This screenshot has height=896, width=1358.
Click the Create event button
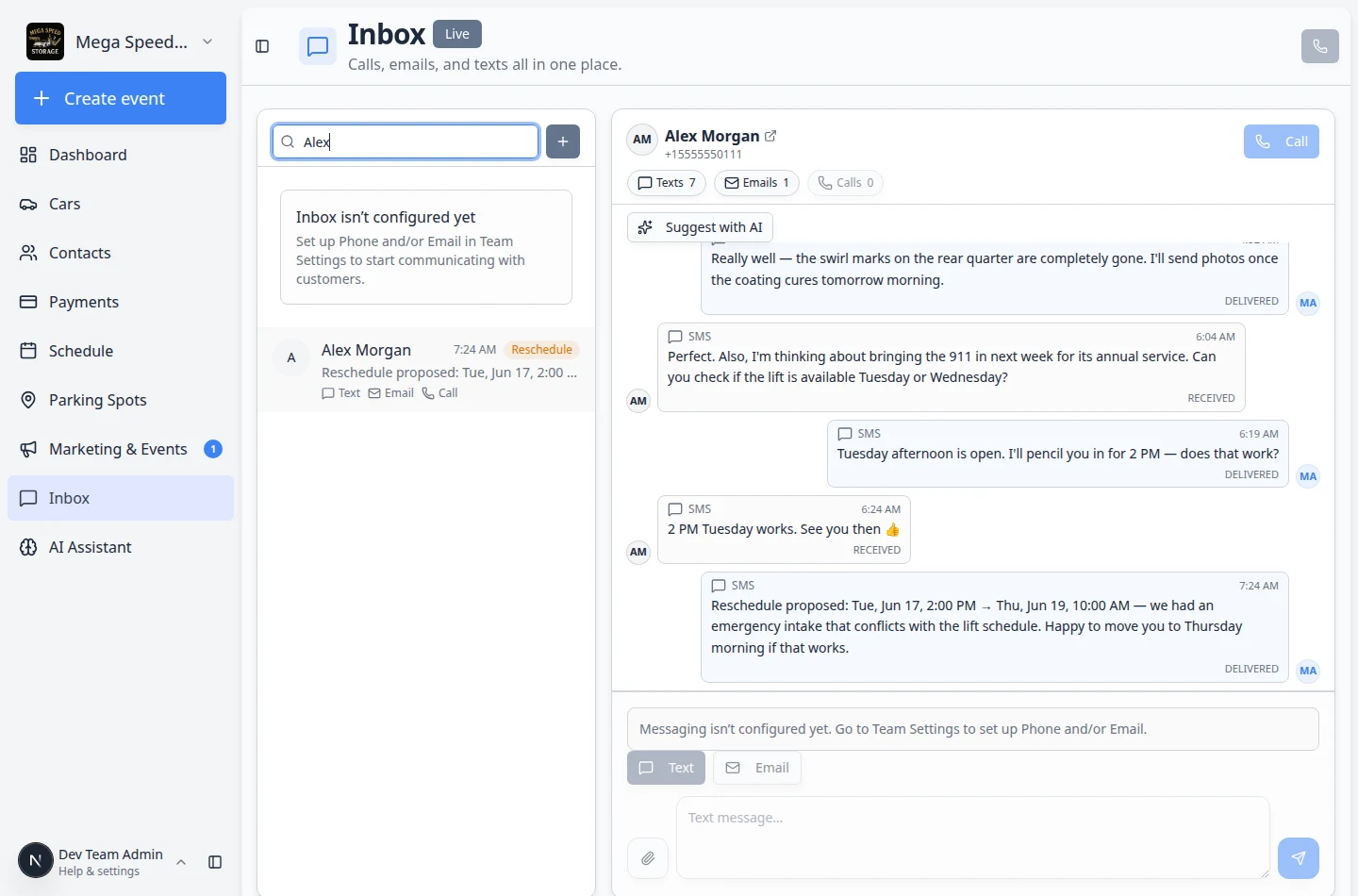click(x=121, y=98)
